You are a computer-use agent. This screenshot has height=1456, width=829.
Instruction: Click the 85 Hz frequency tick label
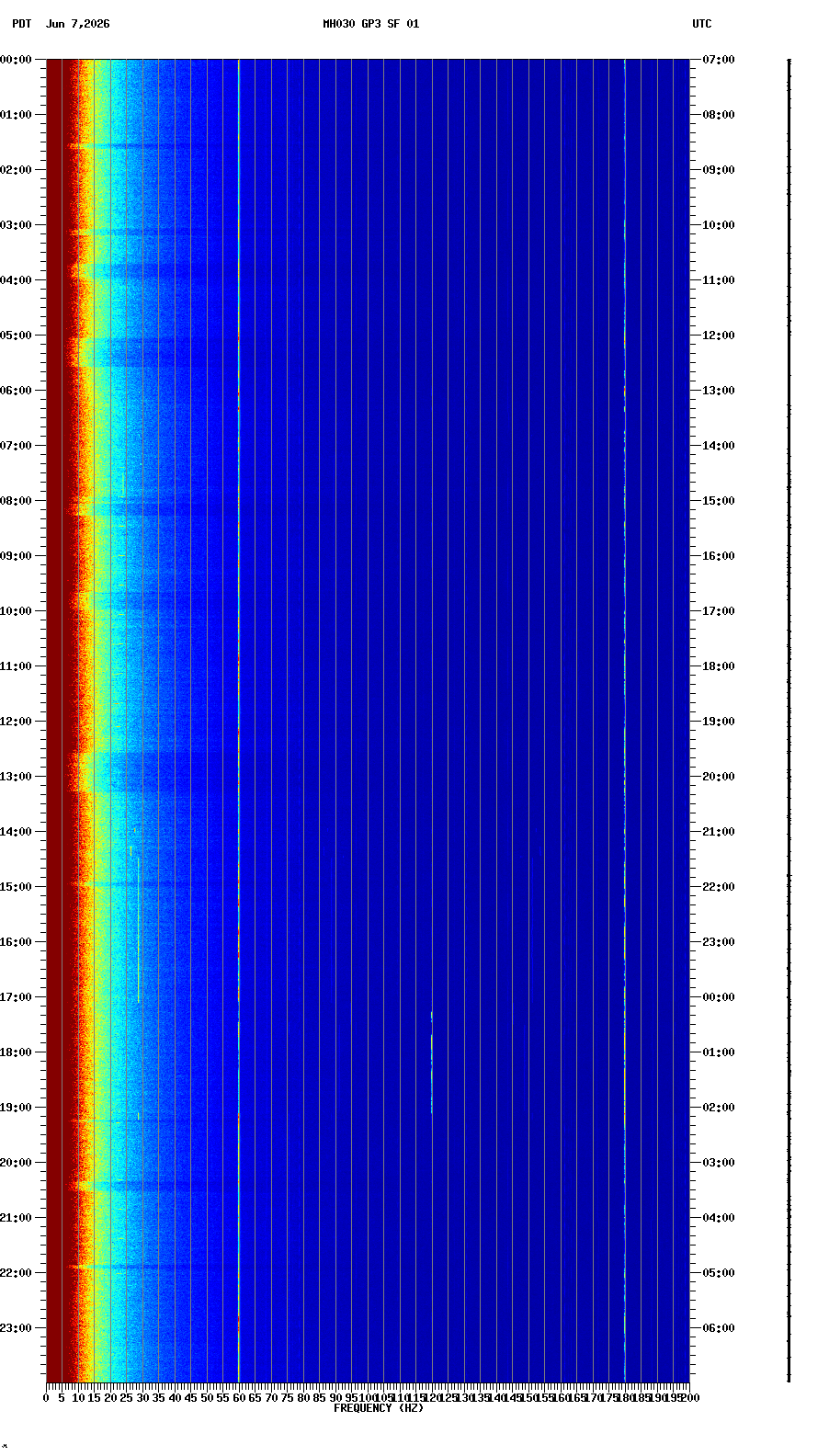pyautogui.click(x=319, y=1398)
